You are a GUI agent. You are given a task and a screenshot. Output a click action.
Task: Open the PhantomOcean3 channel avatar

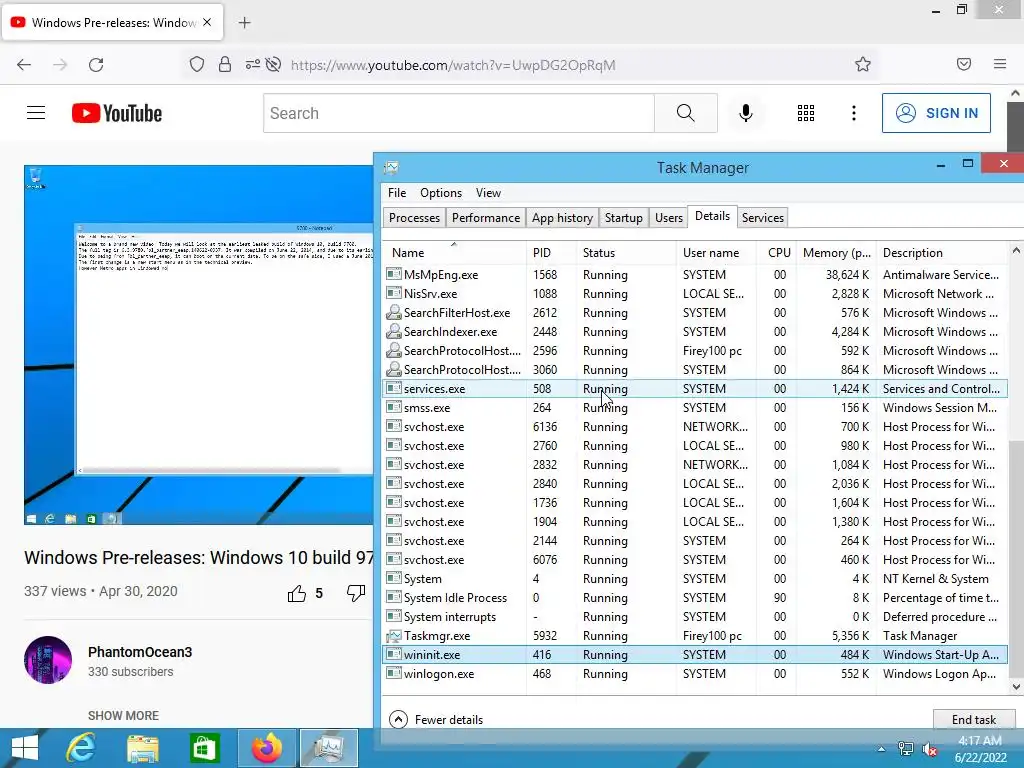[48, 660]
